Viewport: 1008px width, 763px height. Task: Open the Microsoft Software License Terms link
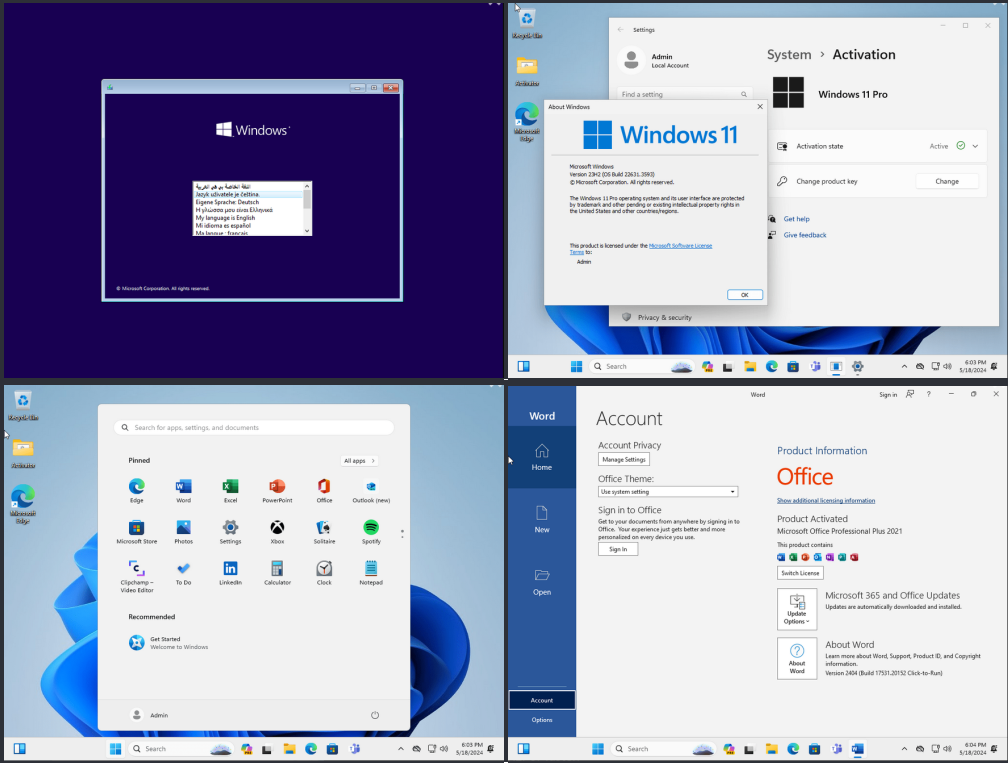(680, 246)
